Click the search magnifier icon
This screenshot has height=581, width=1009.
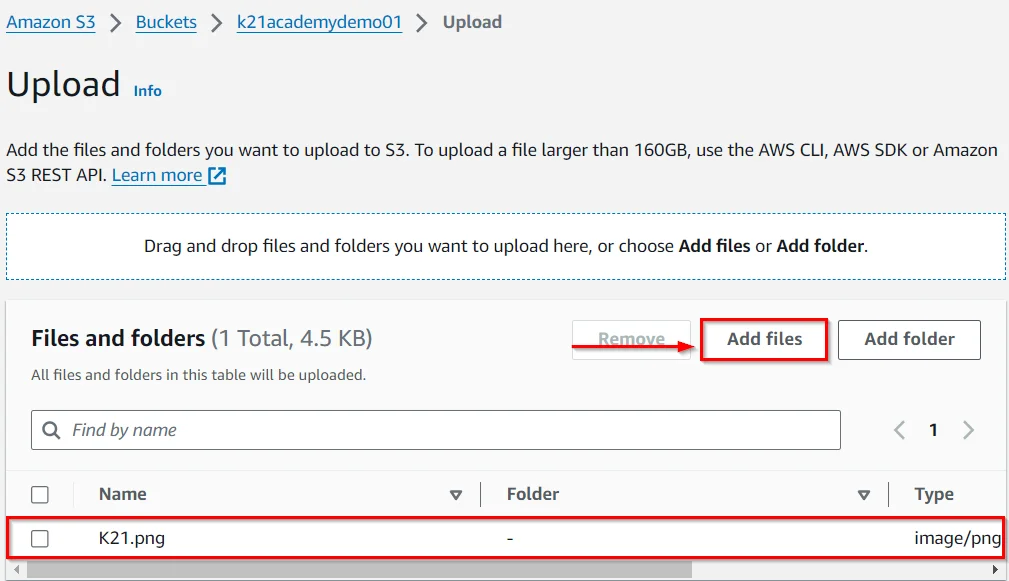(x=52, y=430)
